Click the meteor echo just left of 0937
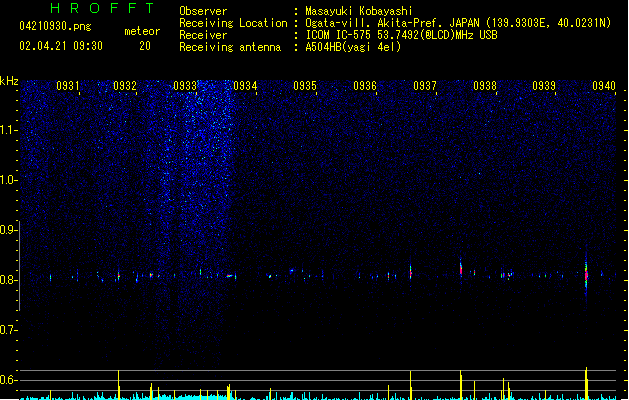629x400 pixels. (x=410, y=272)
